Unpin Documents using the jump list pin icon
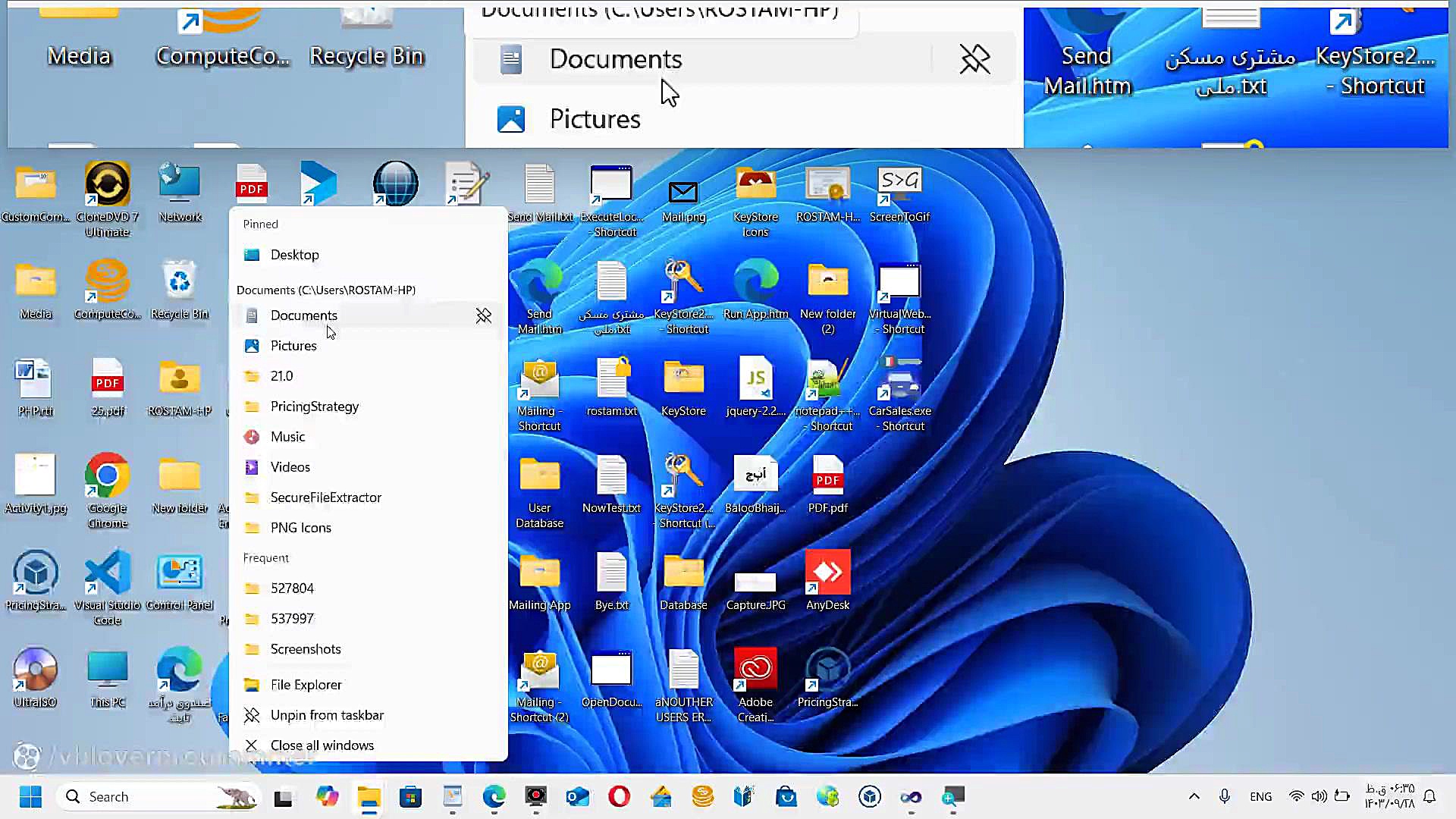The image size is (1456, 819). pos(484,315)
